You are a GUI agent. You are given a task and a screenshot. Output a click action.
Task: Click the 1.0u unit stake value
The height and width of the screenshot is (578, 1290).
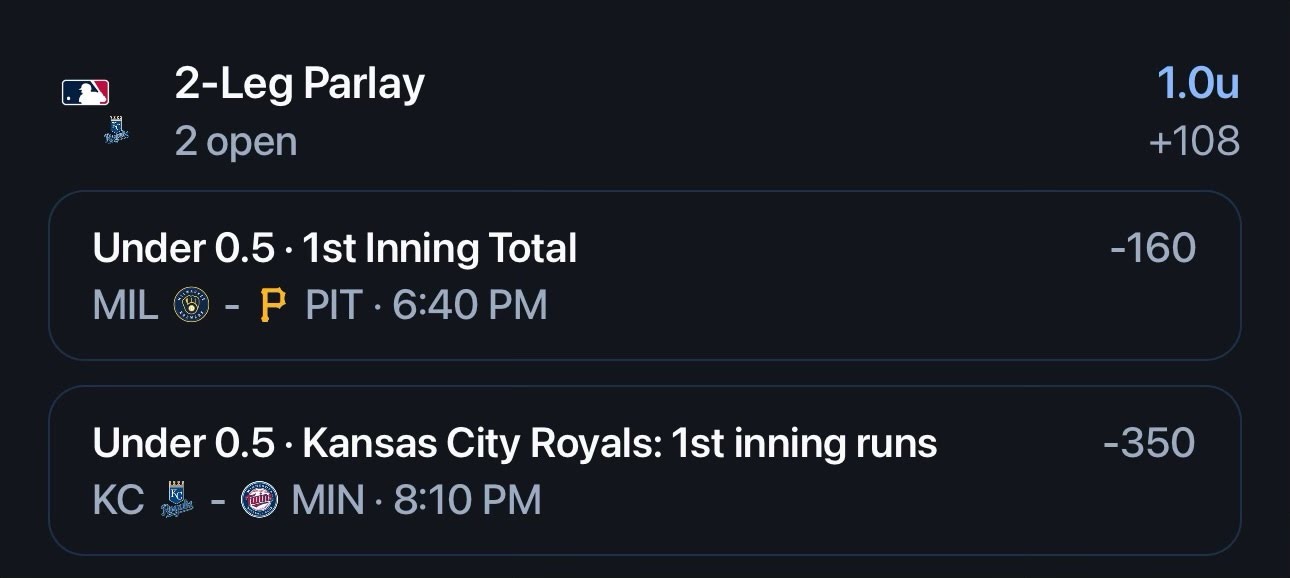point(1198,84)
